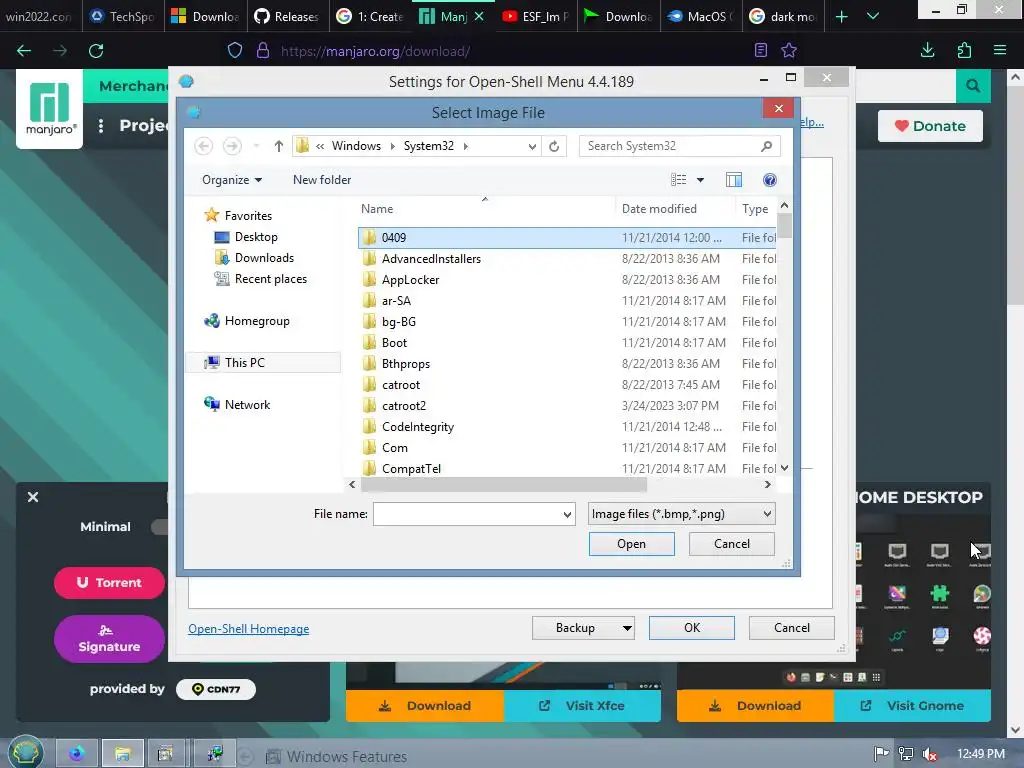Expand hidden path segments chevron
The image size is (1024, 768).
(320, 146)
